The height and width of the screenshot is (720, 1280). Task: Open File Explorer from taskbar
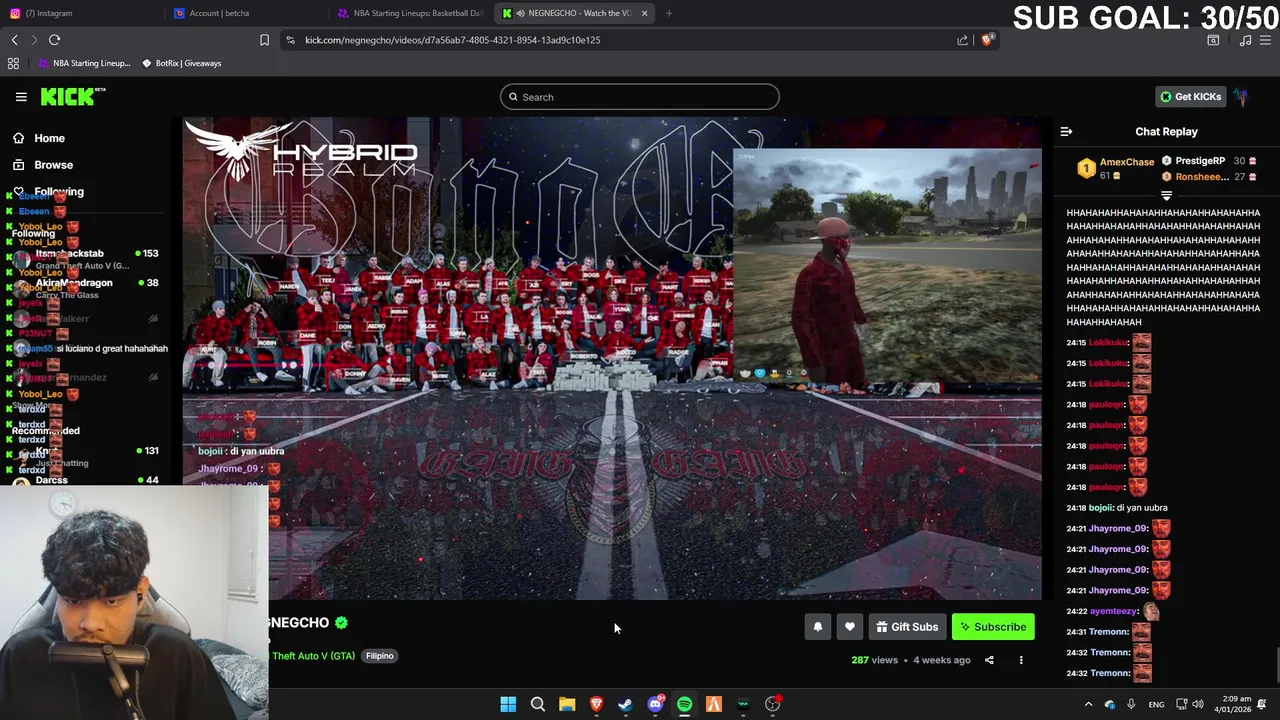click(x=567, y=705)
